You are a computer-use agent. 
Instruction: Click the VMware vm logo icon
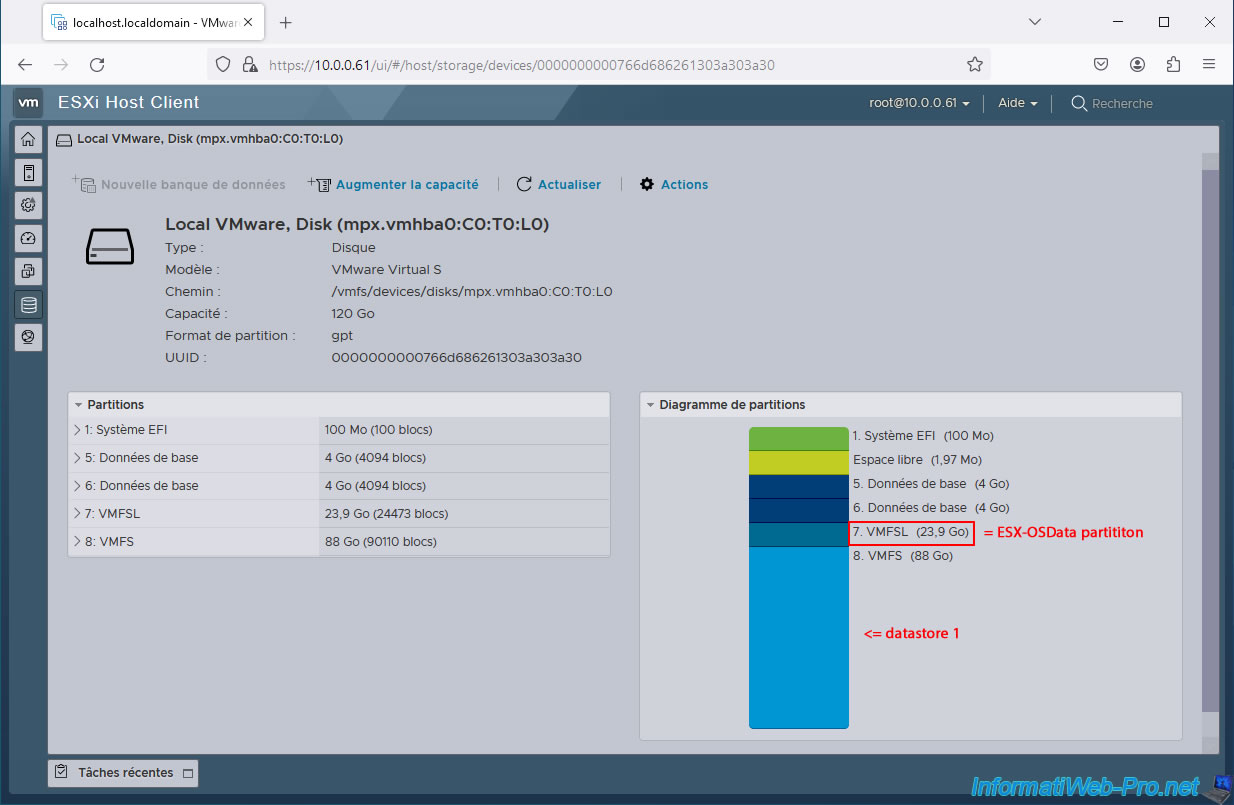click(29, 103)
